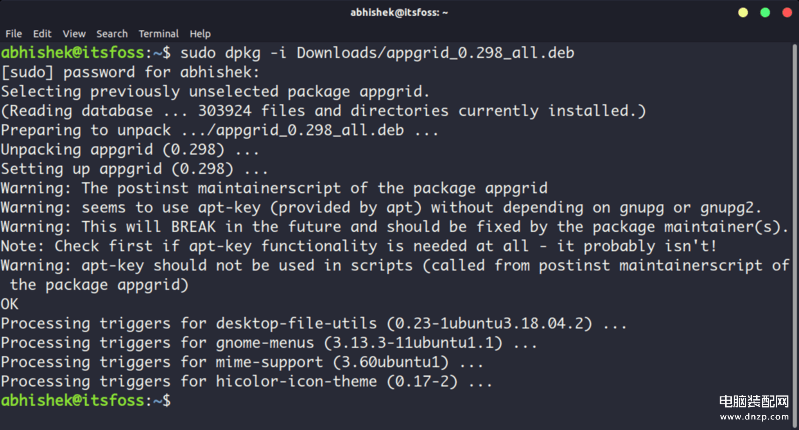Screen dimensions: 799x430
Task: Click the [sudo] password for abhishek line
Action: tap(130, 71)
